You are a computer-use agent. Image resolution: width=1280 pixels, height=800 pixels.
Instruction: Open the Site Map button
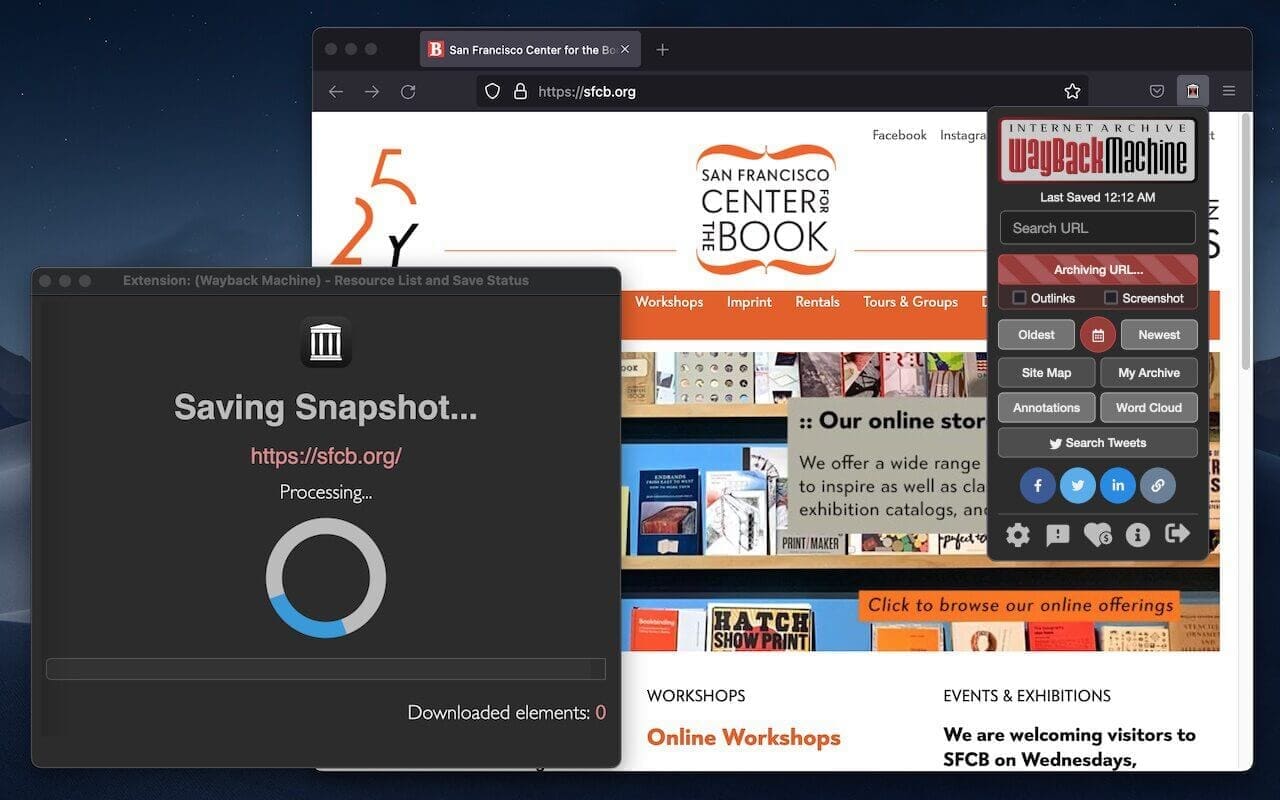pyautogui.click(x=1046, y=373)
